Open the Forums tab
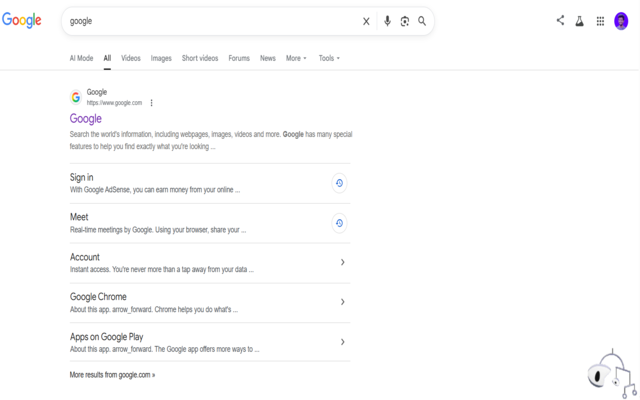 point(239,58)
